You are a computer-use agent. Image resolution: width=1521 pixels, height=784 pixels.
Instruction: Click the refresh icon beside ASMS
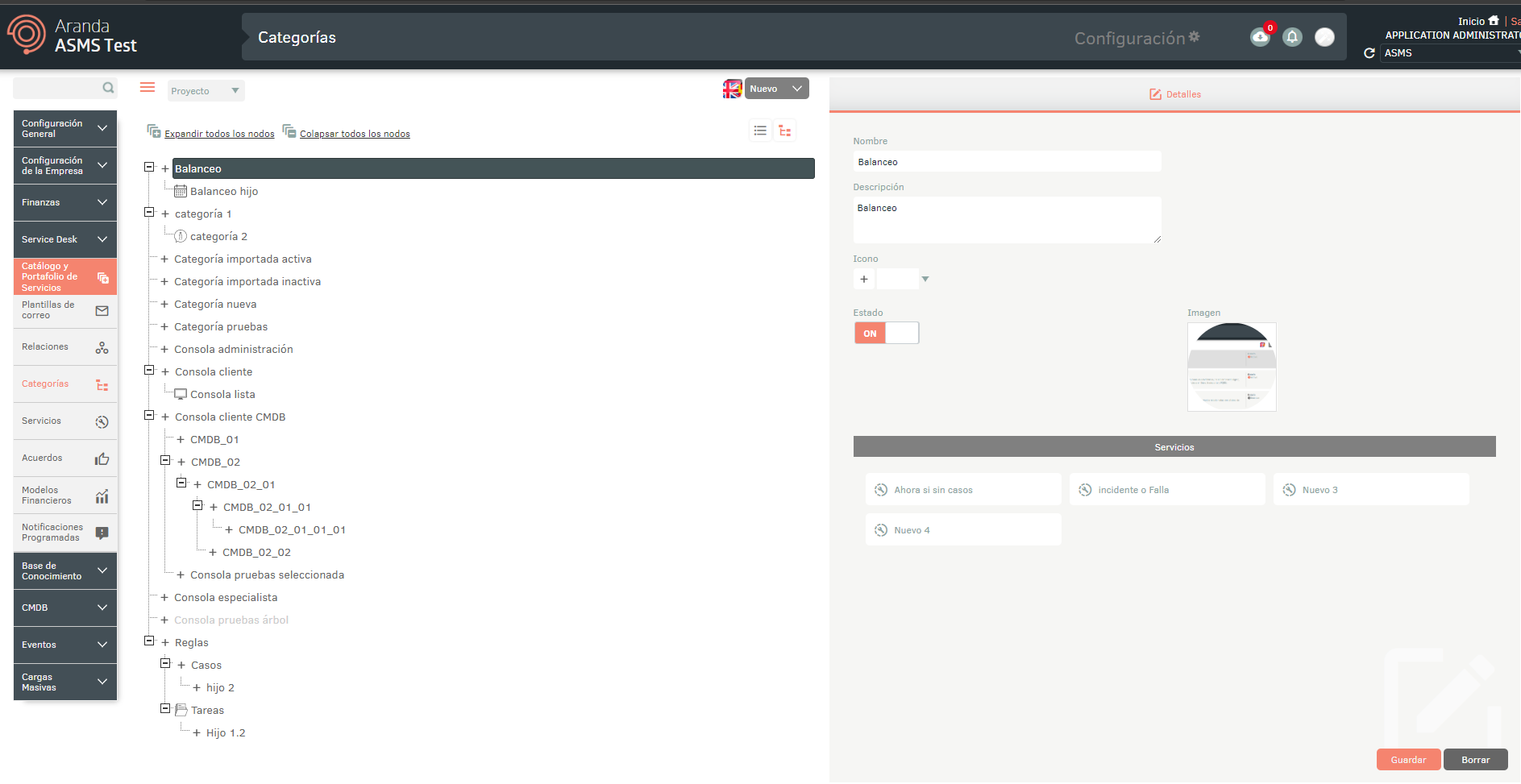tap(1369, 53)
